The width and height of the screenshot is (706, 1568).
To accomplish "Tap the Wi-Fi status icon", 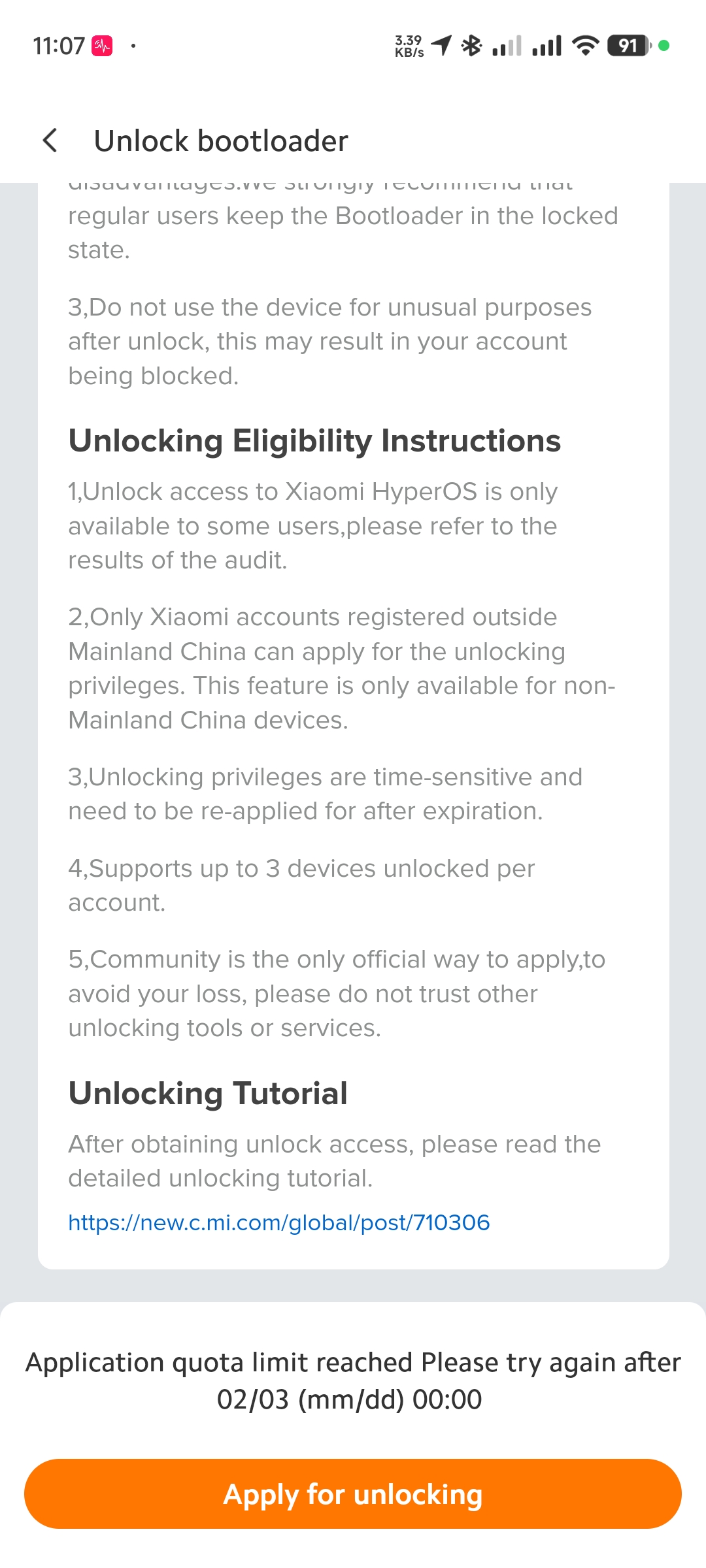I will pyautogui.click(x=585, y=45).
